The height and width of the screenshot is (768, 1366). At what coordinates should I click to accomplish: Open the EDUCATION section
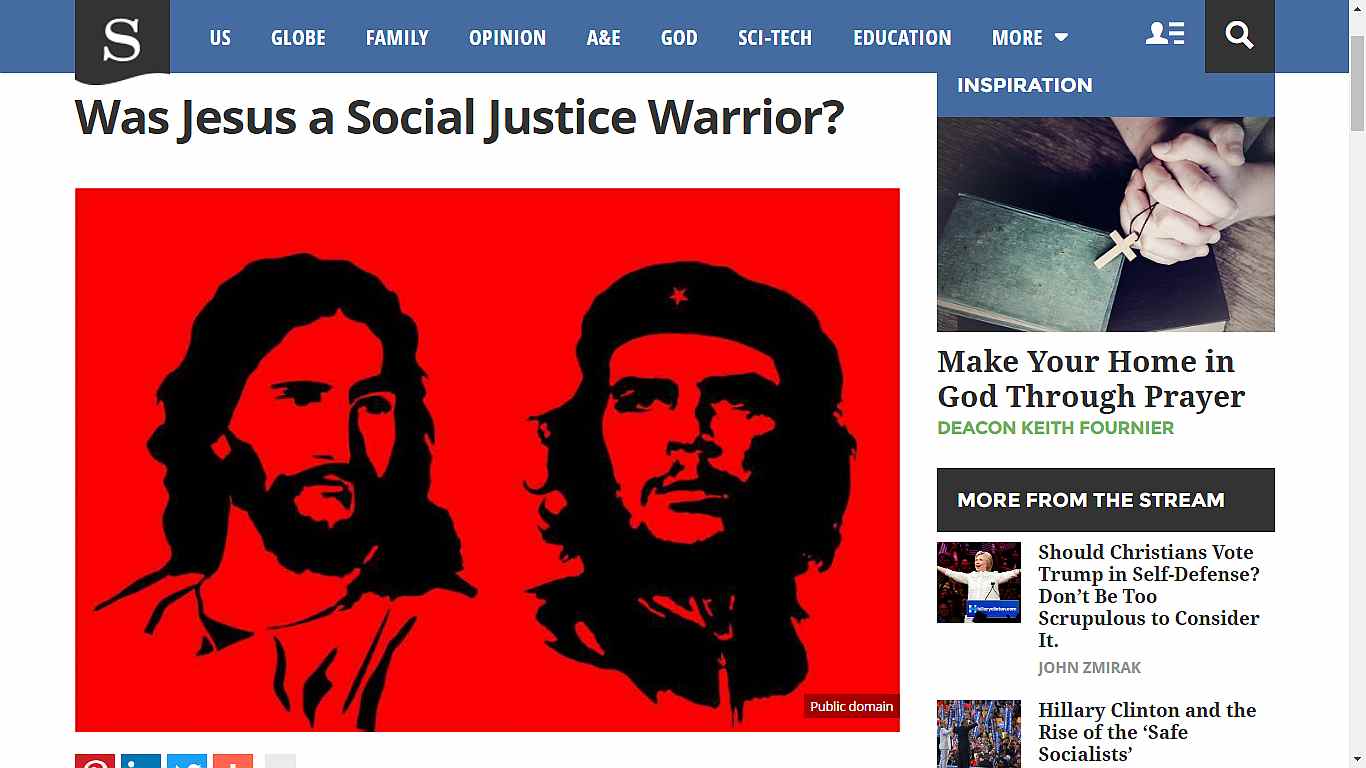coord(902,38)
